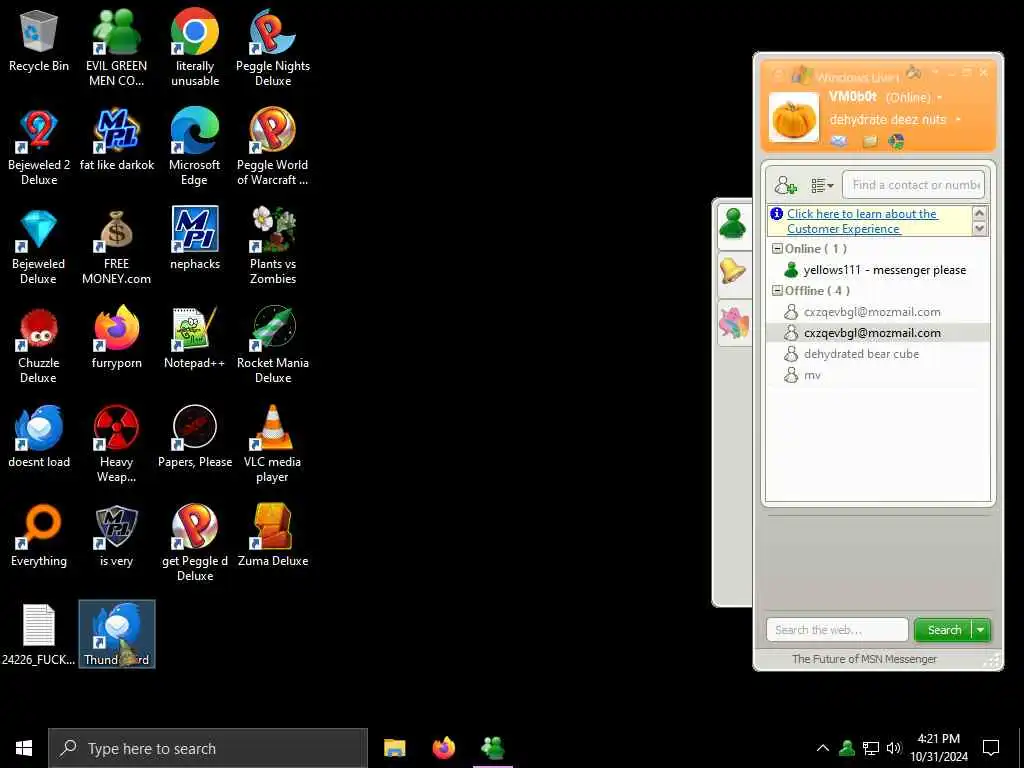Switch to the pink butterfly tab
This screenshot has height=768, width=1024.
pos(733,323)
